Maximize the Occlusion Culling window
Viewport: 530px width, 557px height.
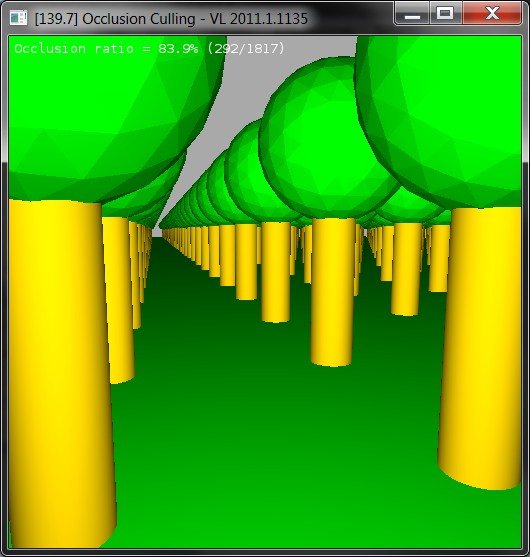(445, 13)
